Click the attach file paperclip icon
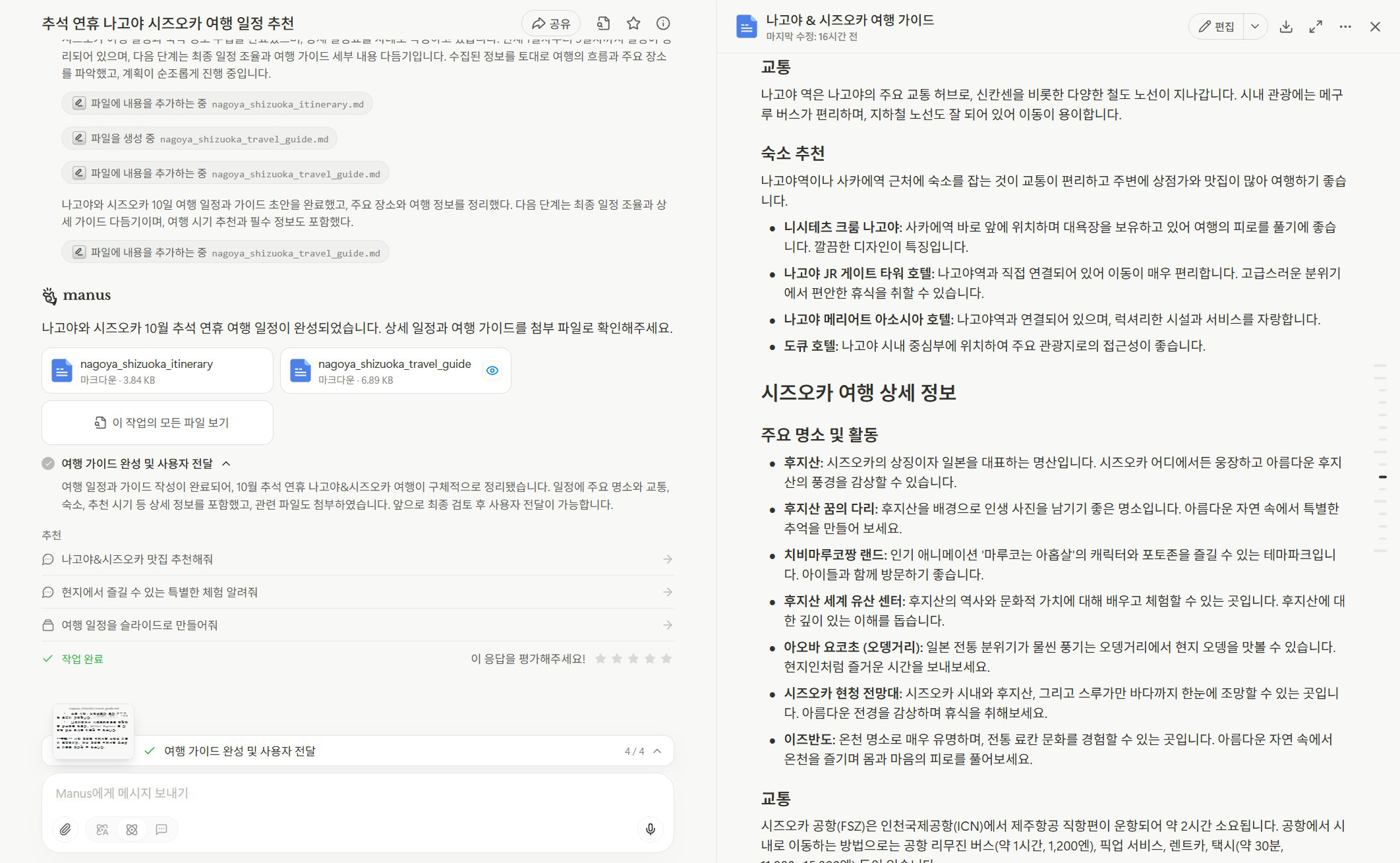The width and height of the screenshot is (1400, 863). click(65, 829)
